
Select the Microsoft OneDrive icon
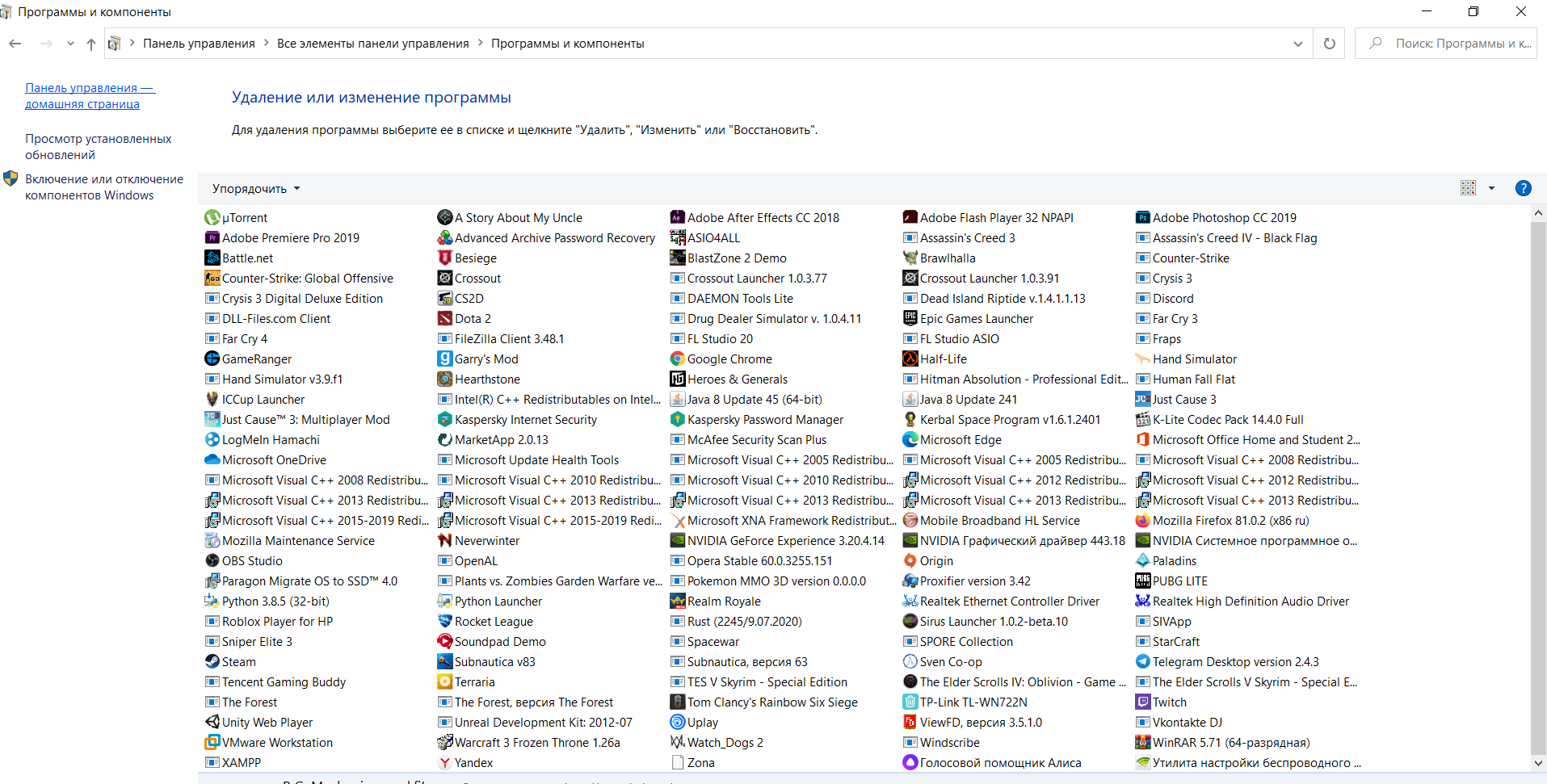click(212, 460)
